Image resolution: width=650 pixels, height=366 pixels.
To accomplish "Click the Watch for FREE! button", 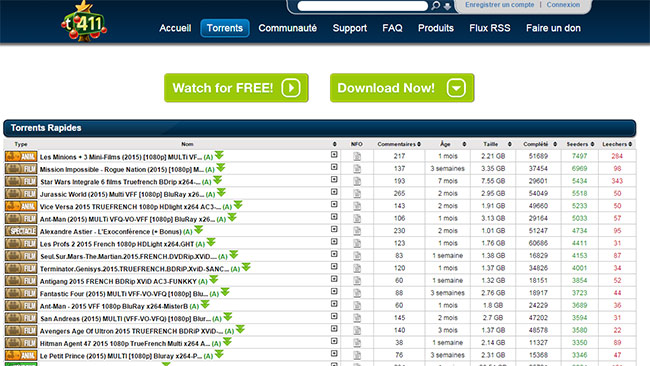I will [x=236, y=88].
